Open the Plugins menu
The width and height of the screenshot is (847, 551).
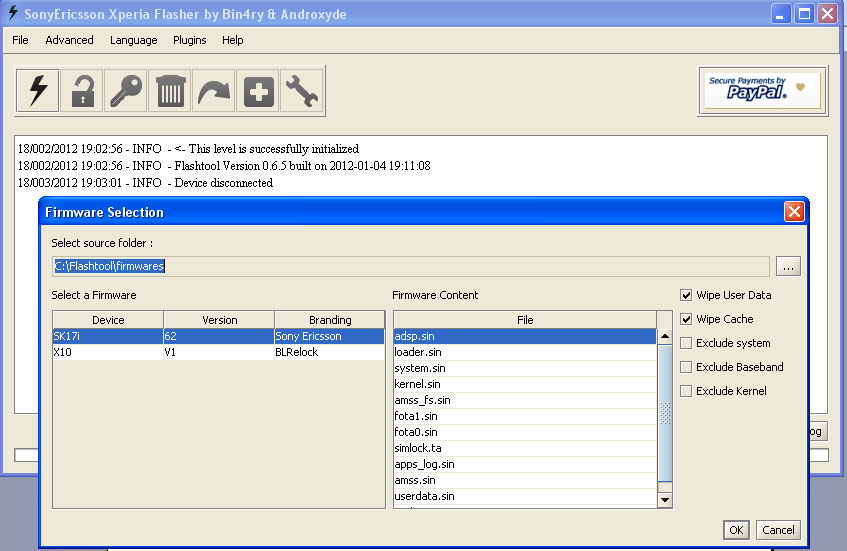click(190, 40)
